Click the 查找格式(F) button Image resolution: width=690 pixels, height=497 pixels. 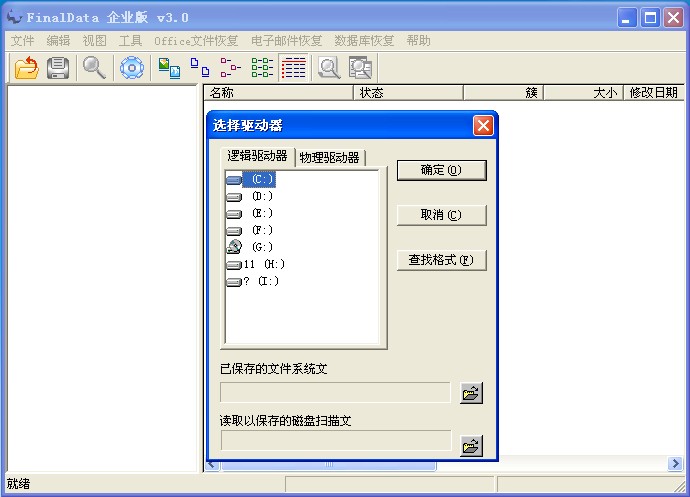pos(441,260)
